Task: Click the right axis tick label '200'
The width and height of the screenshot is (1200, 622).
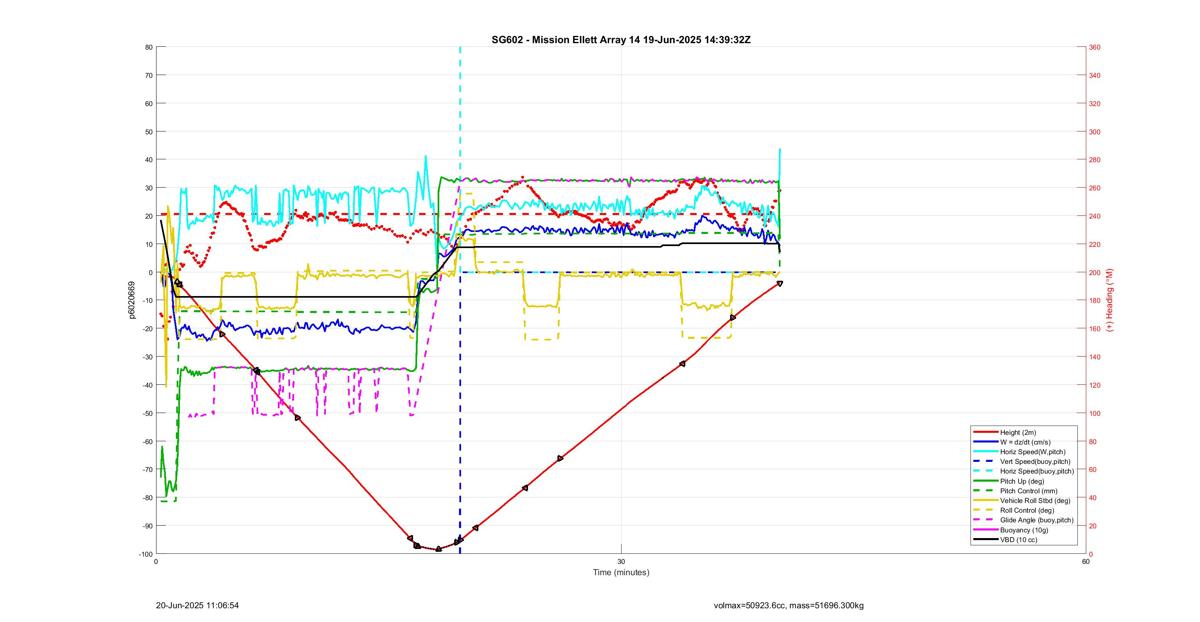Action: point(1095,272)
